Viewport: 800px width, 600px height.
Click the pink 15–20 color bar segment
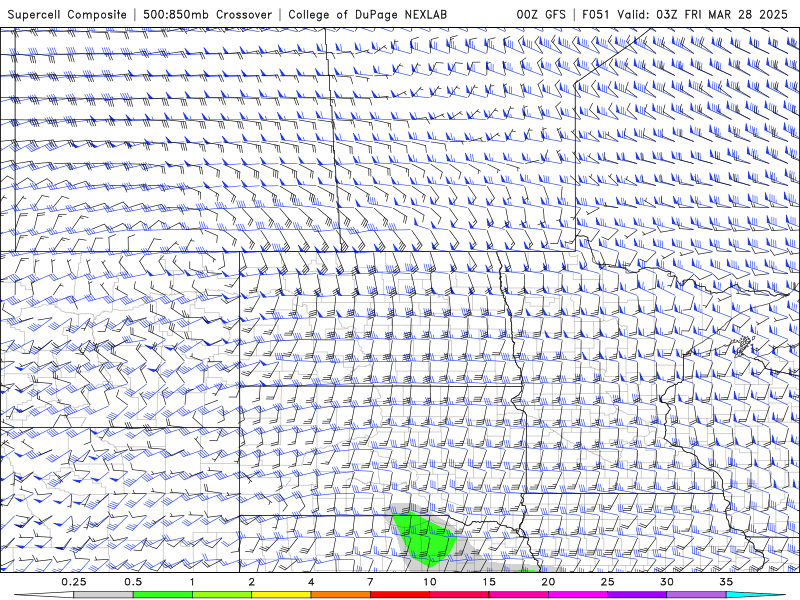(x=518, y=595)
